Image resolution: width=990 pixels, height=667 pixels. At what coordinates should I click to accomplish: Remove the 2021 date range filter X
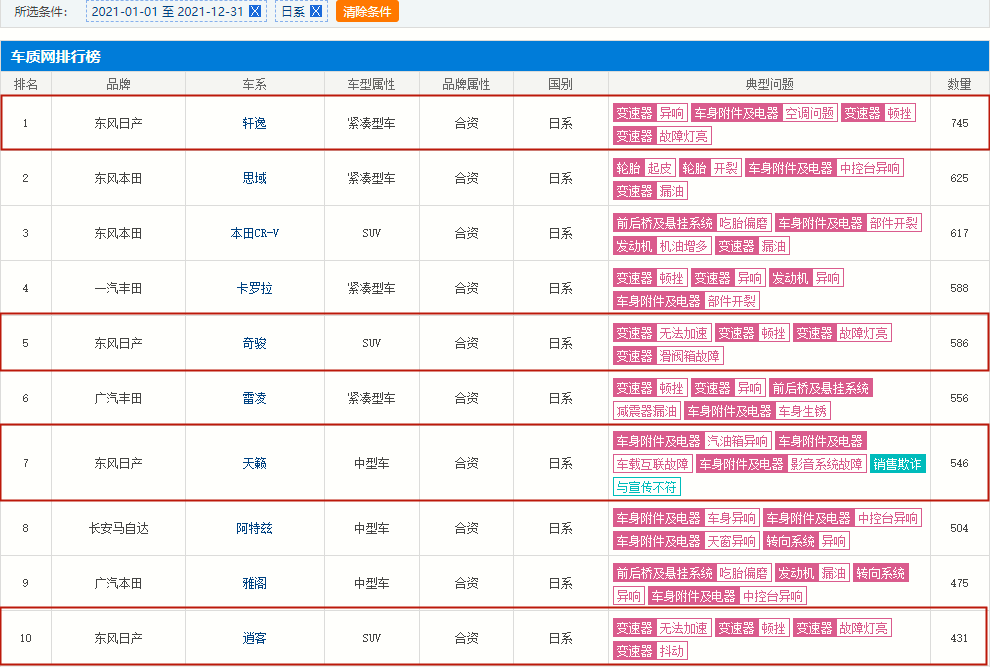[254, 12]
